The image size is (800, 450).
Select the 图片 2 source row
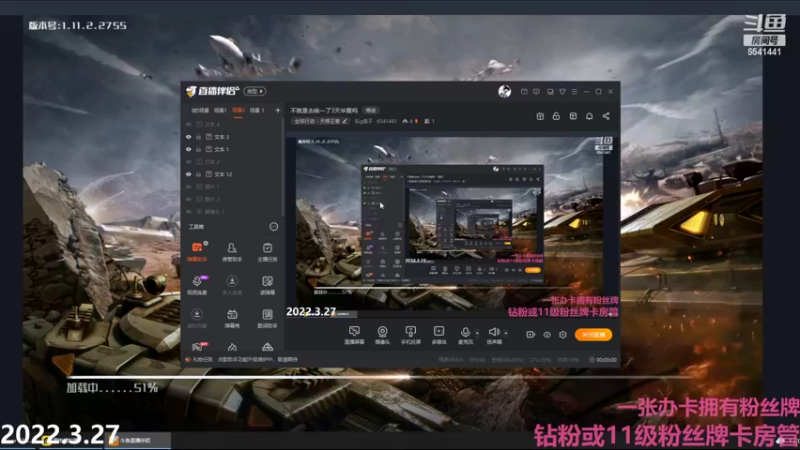tap(233, 199)
